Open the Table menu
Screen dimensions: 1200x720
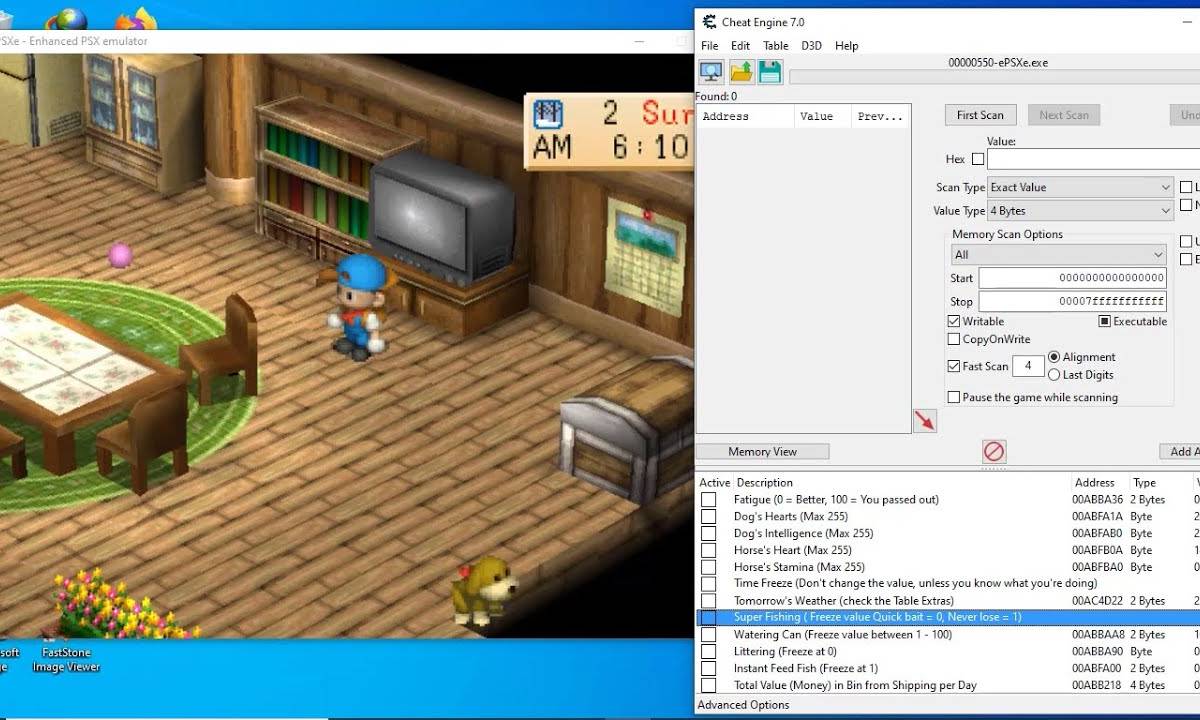776,46
